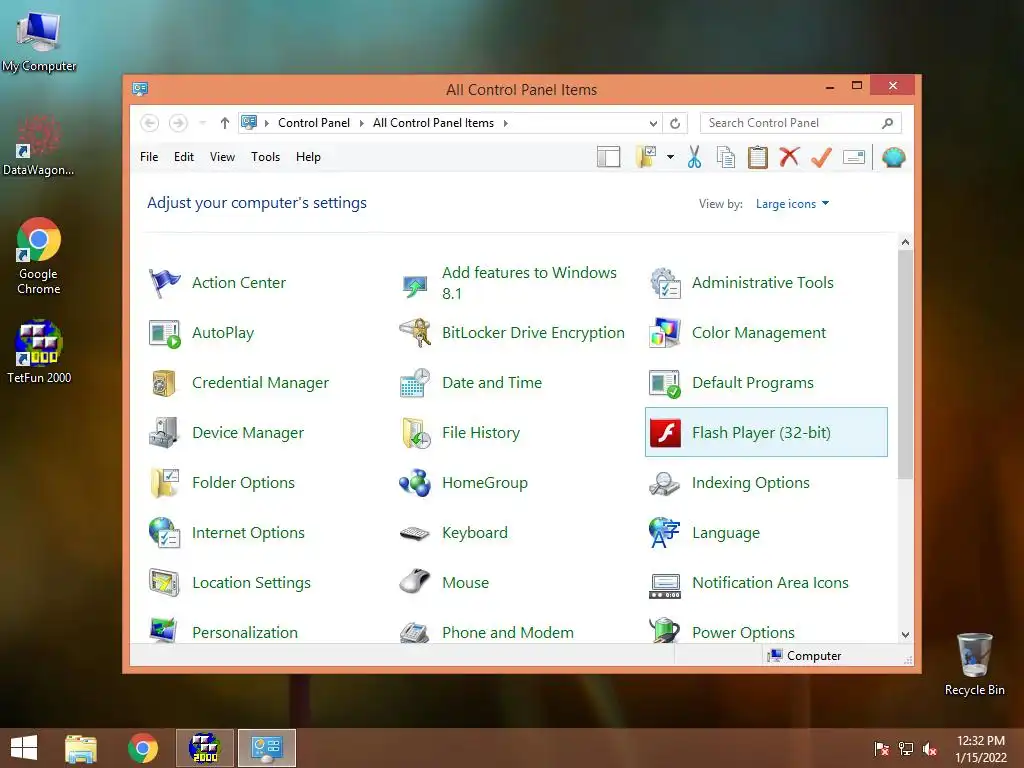Viewport: 1024px width, 768px height.
Task: Open the File History icon
Action: 415,433
